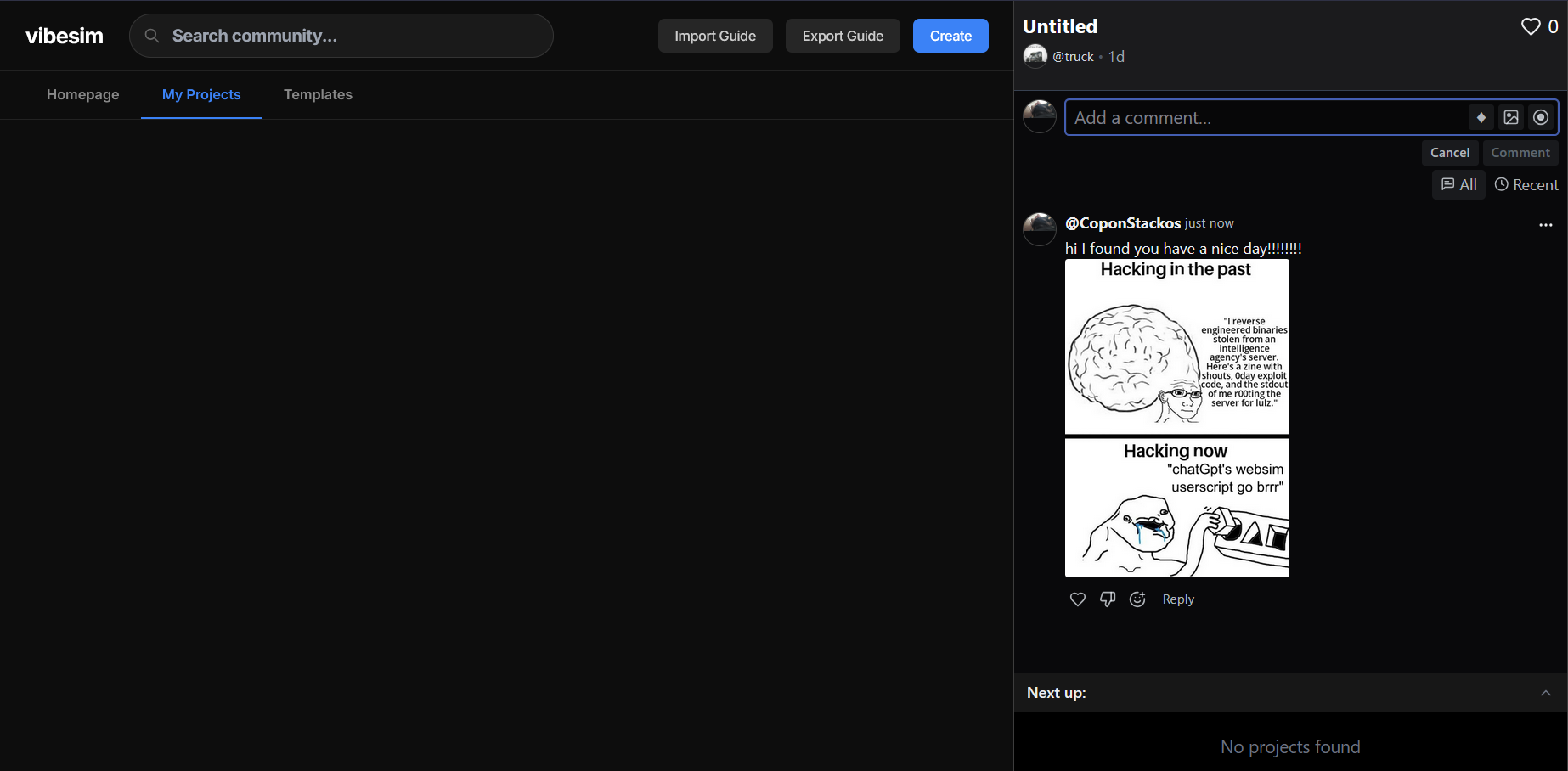Screen dimensions: 1568x771
Task: Sort comments by Recent
Action: pyautogui.click(x=1526, y=185)
